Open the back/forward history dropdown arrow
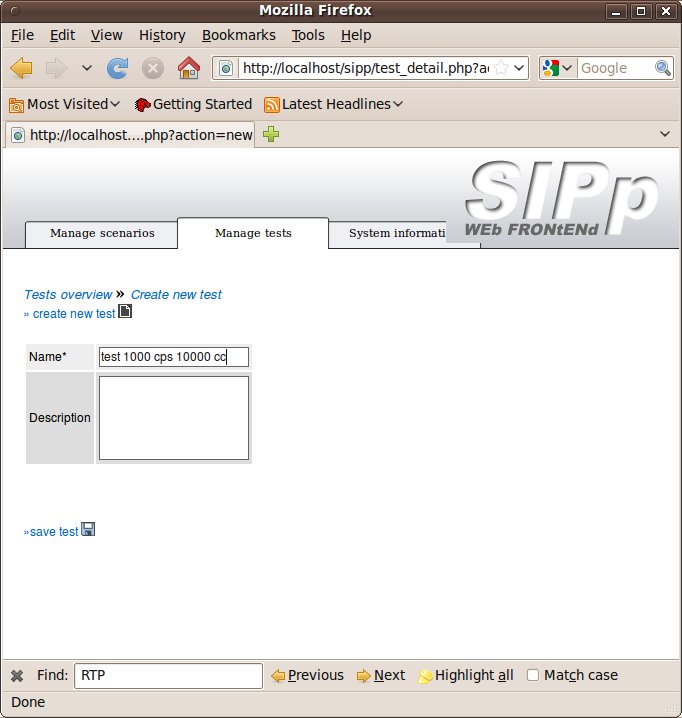 87,68
